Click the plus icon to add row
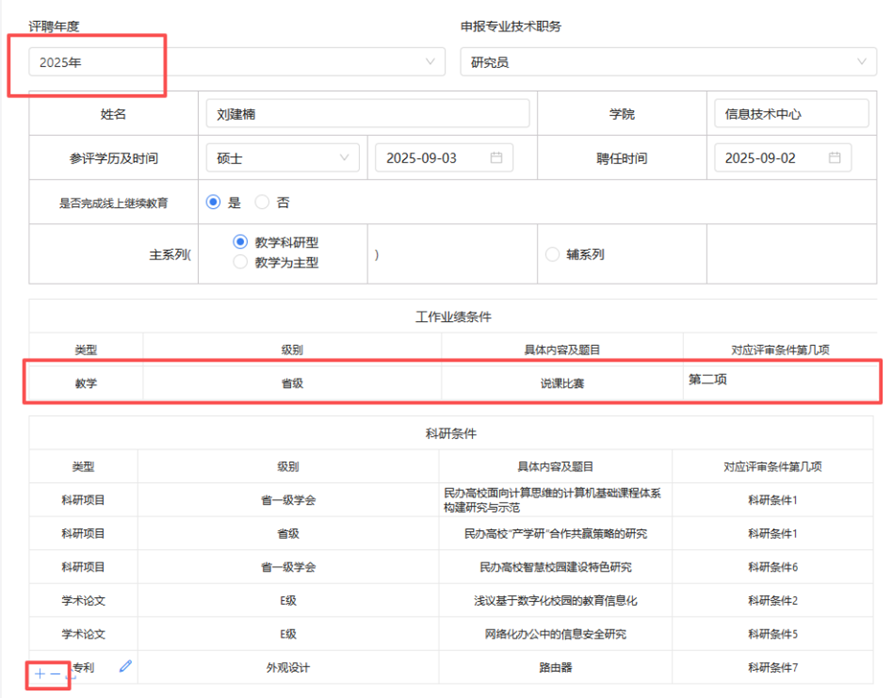Screen dimensions: 893x698 [39, 675]
